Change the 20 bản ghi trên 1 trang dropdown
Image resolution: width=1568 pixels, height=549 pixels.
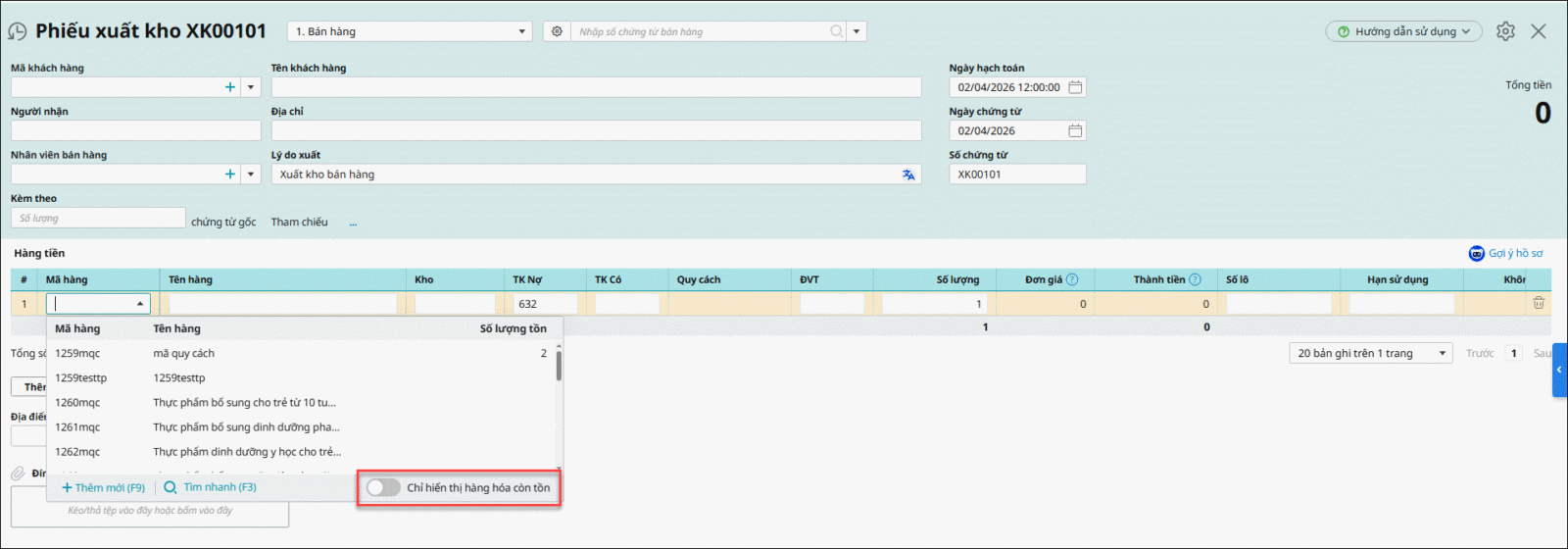pyautogui.click(x=1369, y=353)
